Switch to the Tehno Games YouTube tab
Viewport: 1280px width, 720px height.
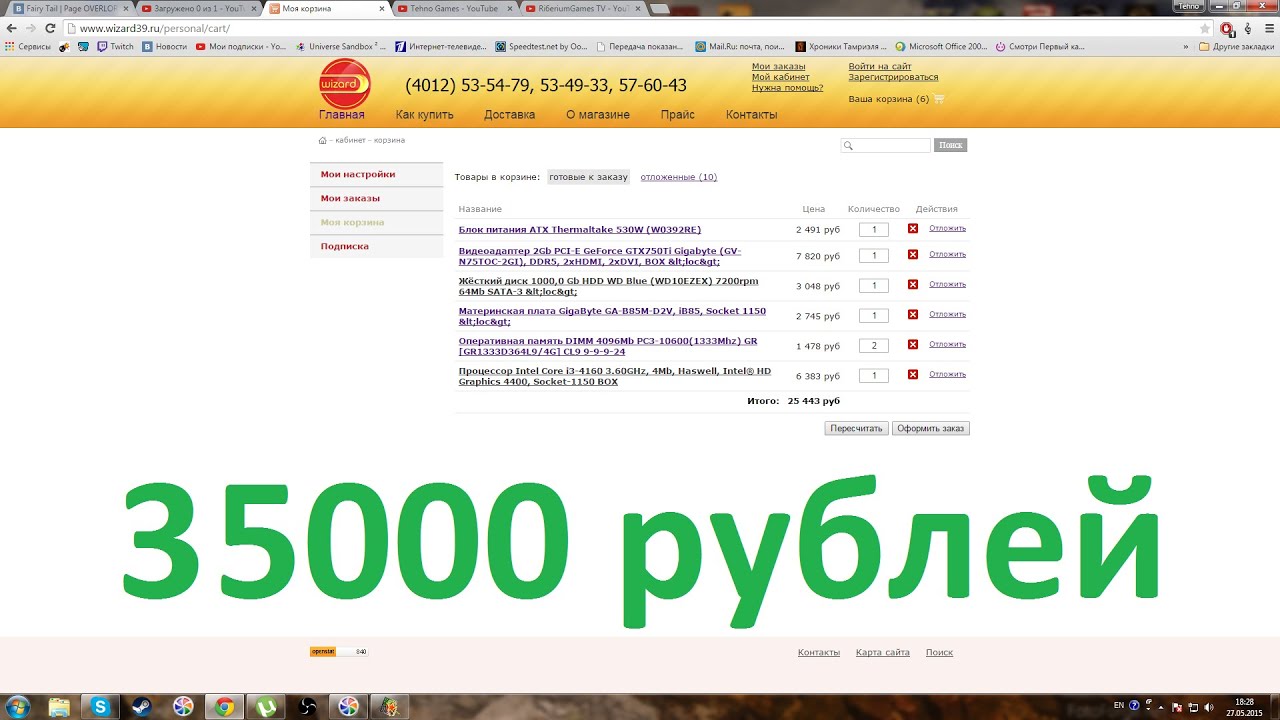pos(454,7)
